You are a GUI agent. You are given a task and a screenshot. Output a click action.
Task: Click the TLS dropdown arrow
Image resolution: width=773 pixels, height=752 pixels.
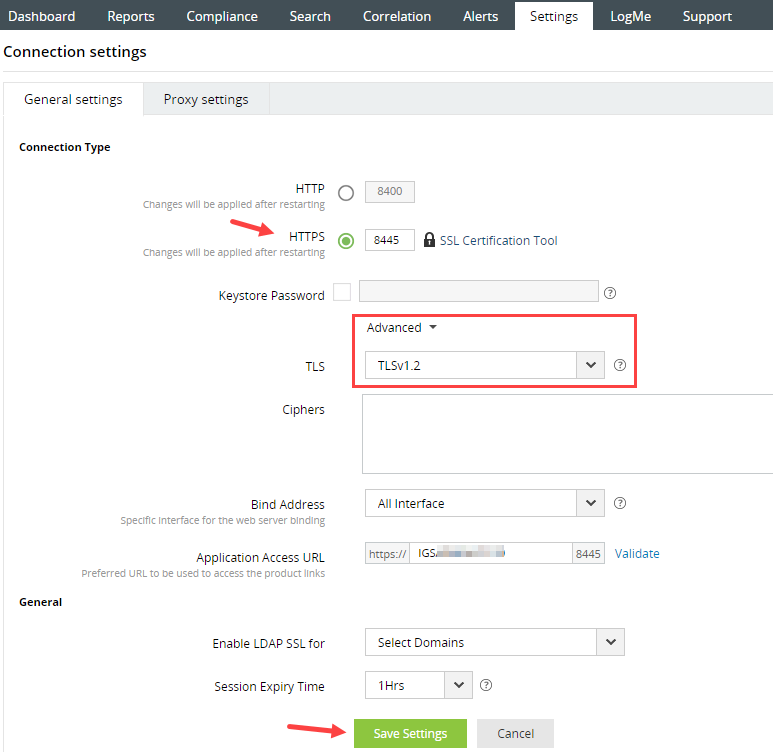[x=591, y=365]
